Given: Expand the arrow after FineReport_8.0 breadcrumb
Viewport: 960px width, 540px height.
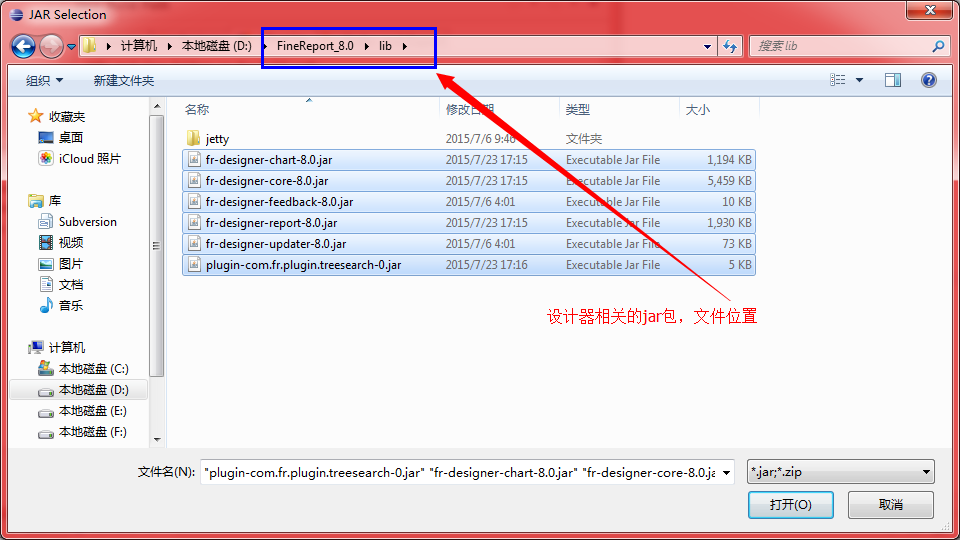Looking at the screenshot, I should (366, 46).
